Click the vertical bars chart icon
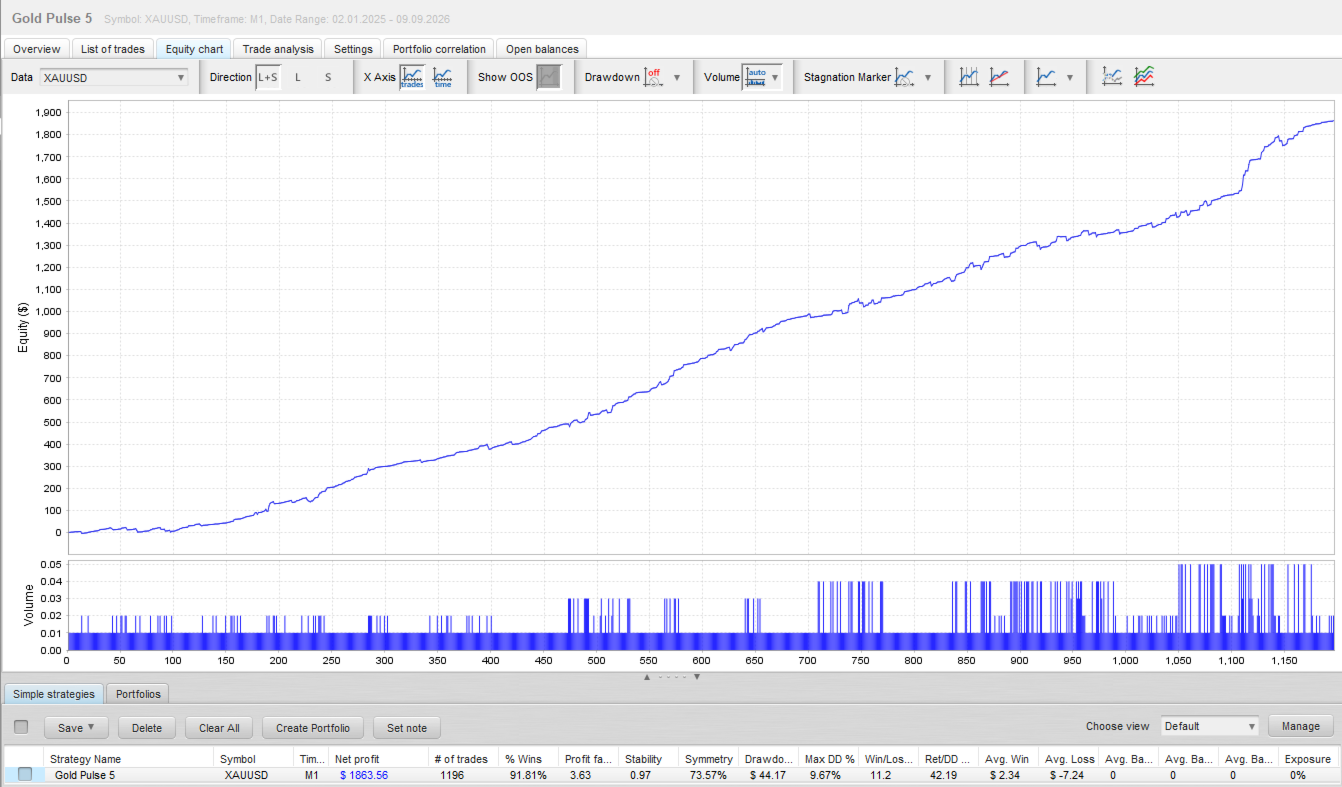This screenshot has height=787, width=1342. pyautogui.click(x=968, y=77)
